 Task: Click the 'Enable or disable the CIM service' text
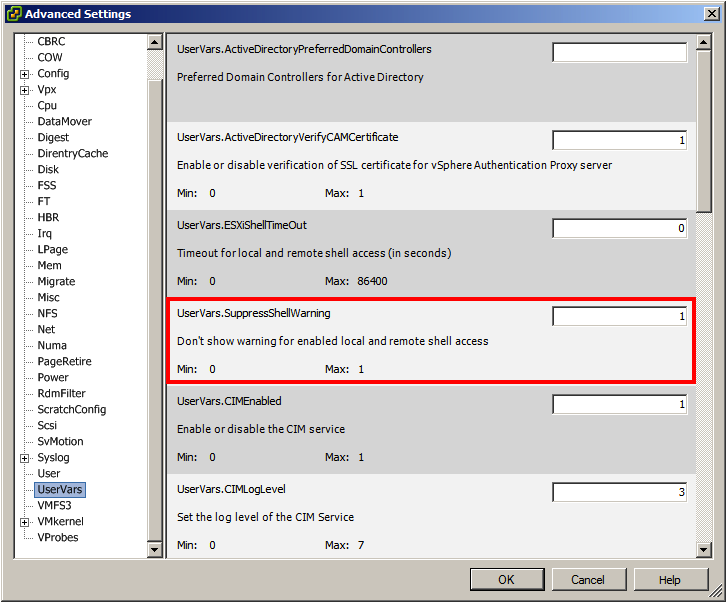click(261, 429)
